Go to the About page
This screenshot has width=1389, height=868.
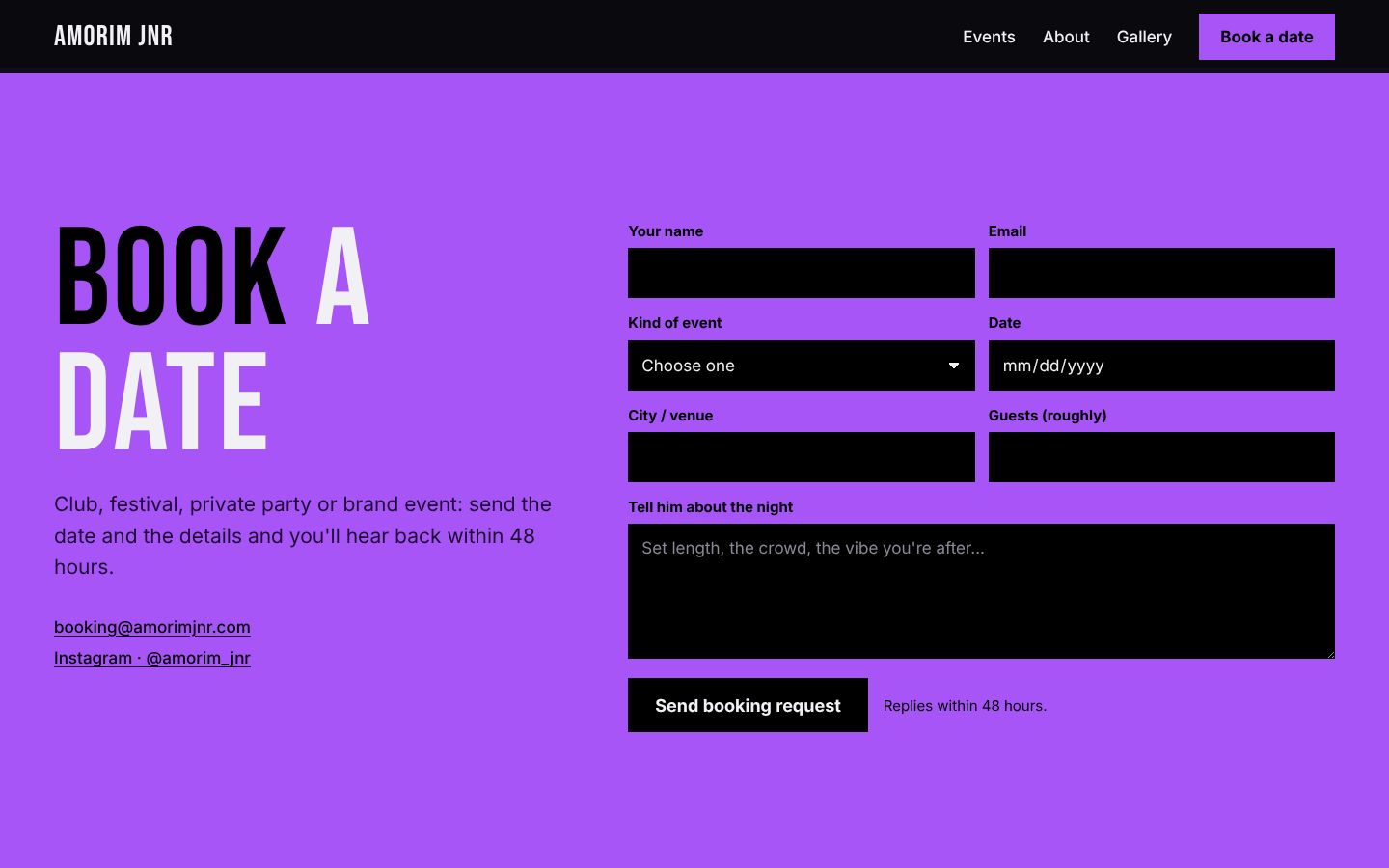click(x=1066, y=37)
